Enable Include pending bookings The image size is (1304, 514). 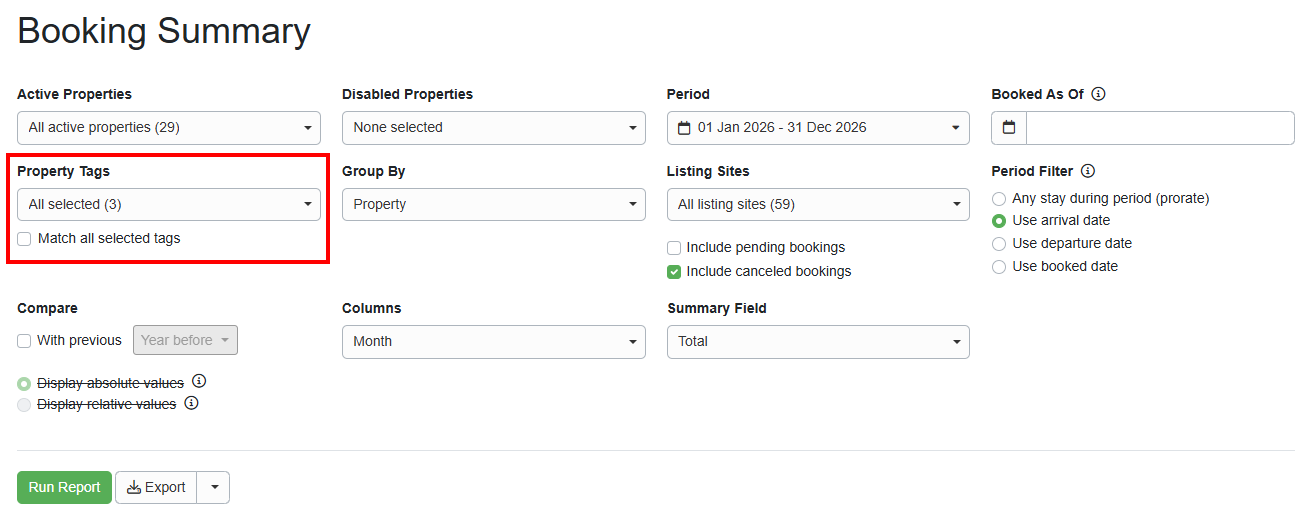(x=674, y=248)
